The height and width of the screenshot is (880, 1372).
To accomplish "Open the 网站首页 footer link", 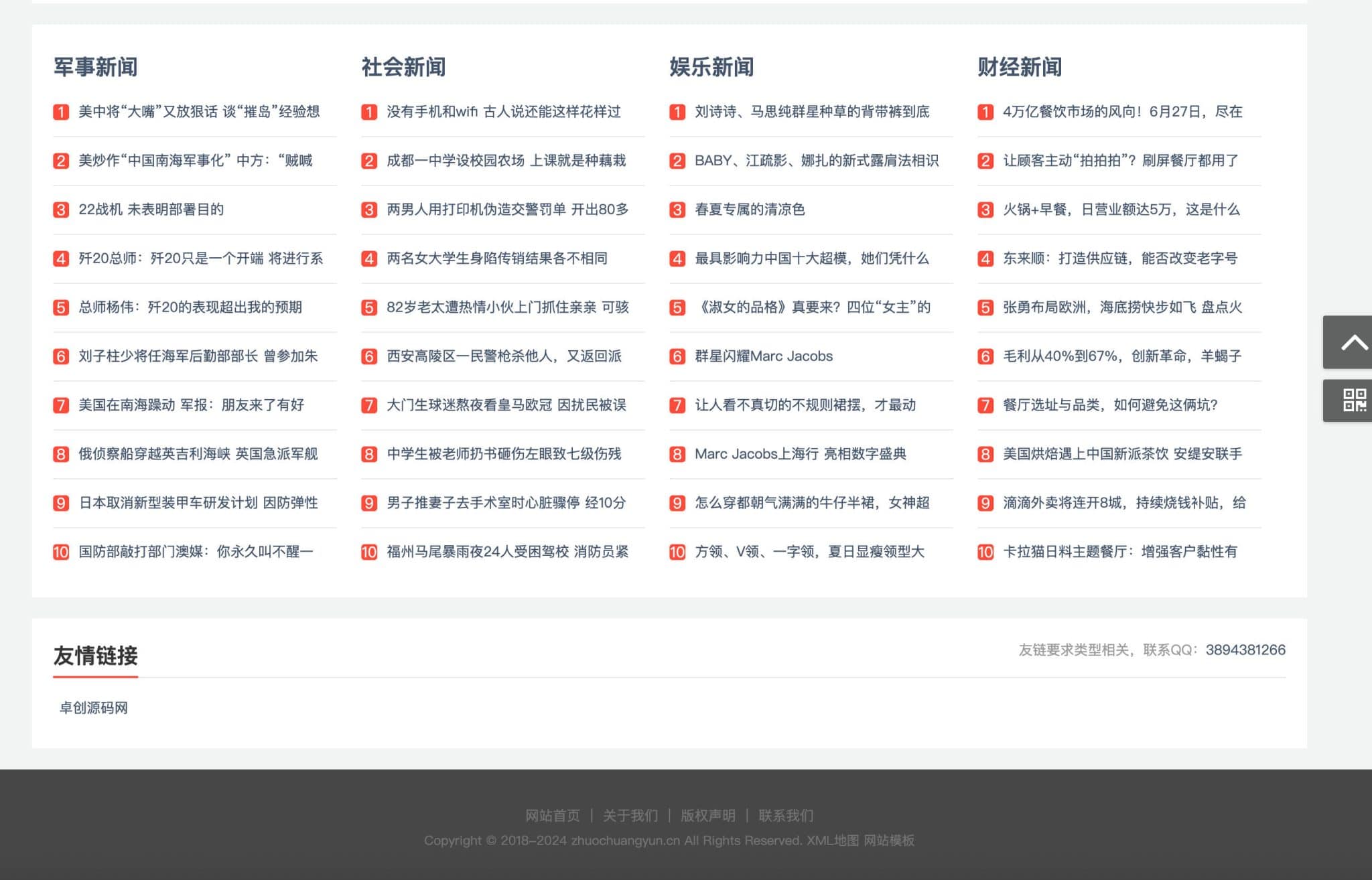I will [x=553, y=816].
